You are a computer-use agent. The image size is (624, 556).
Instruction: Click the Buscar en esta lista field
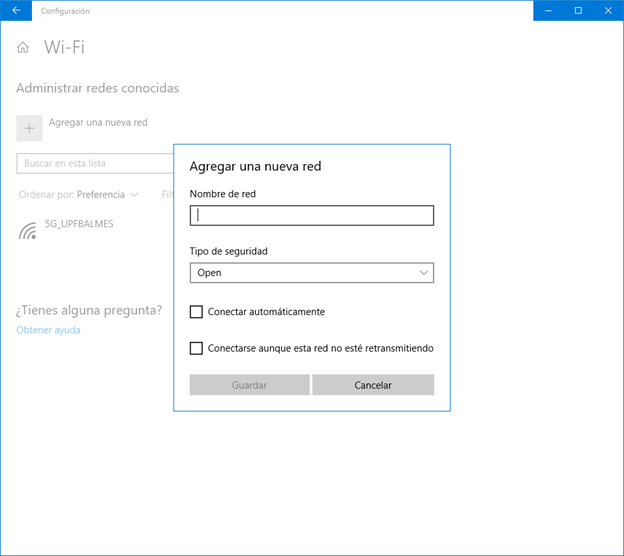point(95,163)
